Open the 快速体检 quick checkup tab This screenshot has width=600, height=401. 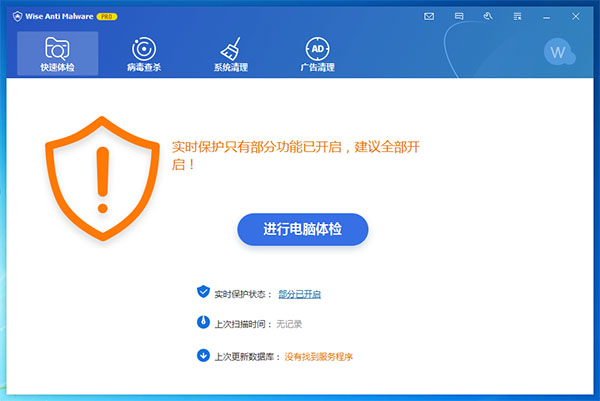pyautogui.click(x=57, y=54)
